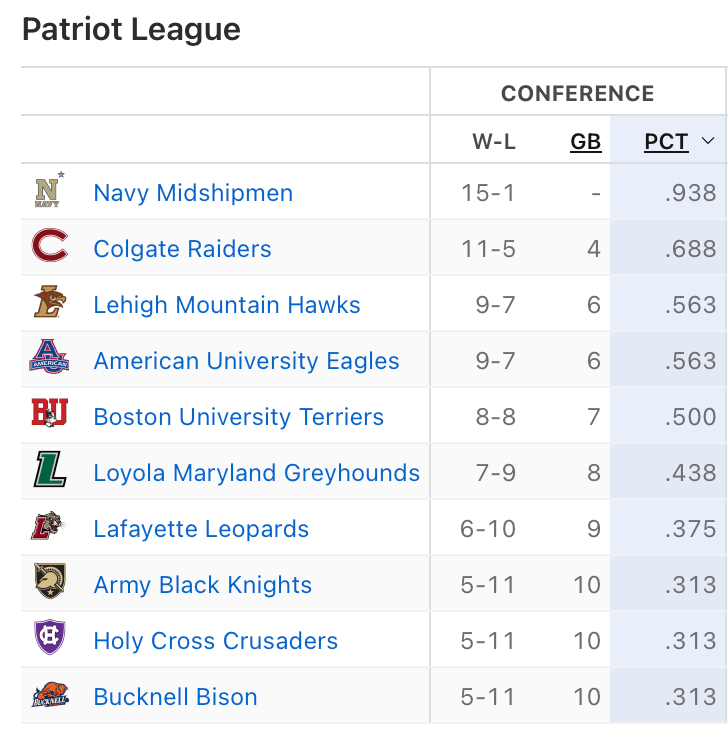Image resolution: width=728 pixels, height=746 pixels.
Task: Click the Bucknell Bison logo icon
Action: pyautogui.click(x=49, y=695)
